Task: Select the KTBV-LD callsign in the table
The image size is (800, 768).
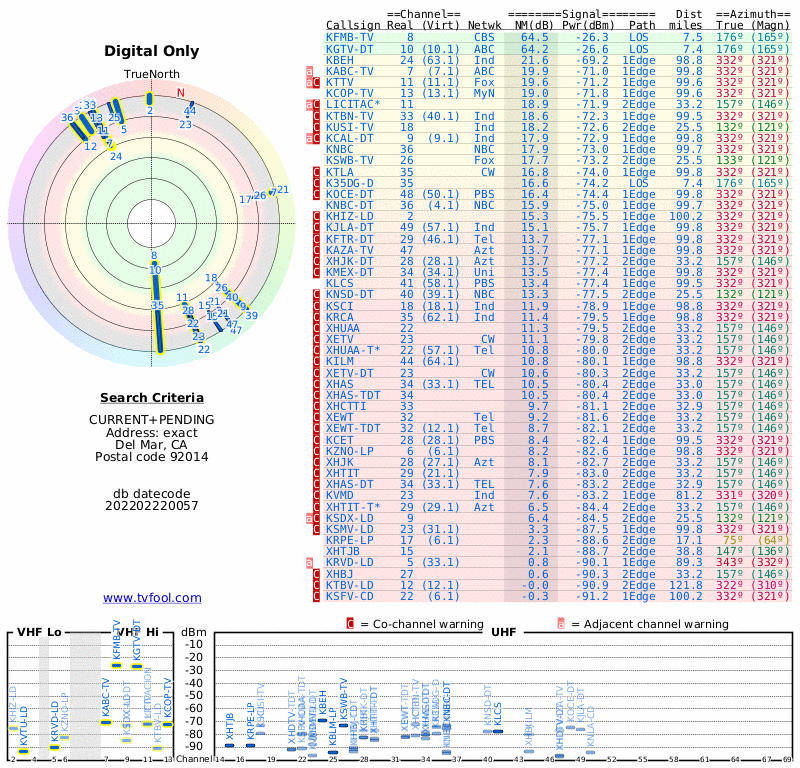Action: 350,585
